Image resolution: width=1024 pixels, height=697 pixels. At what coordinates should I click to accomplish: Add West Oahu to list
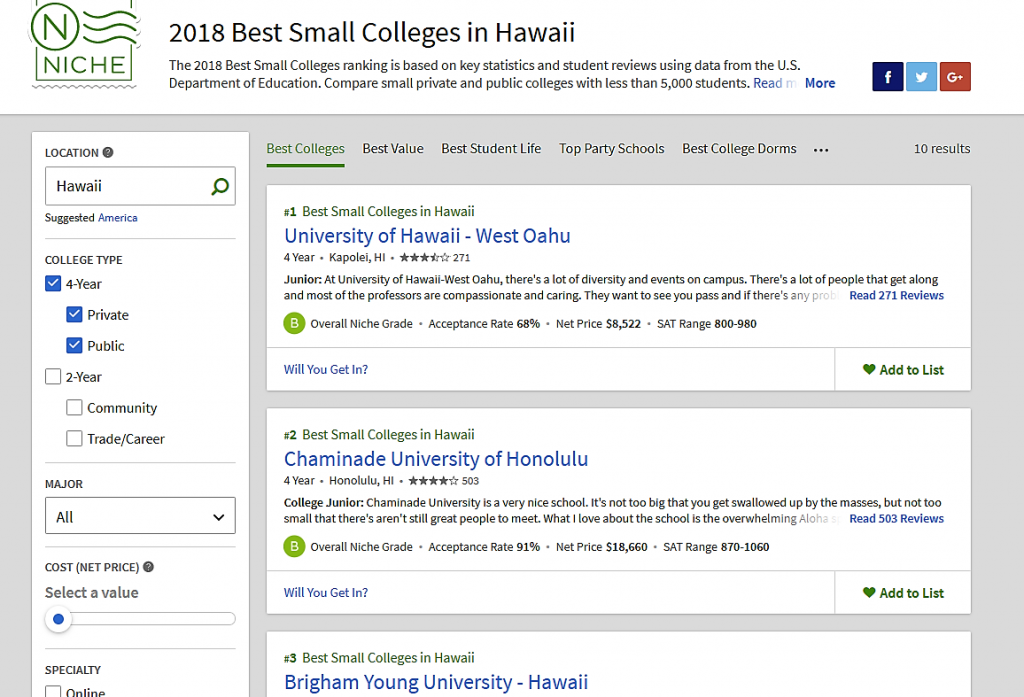point(903,370)
